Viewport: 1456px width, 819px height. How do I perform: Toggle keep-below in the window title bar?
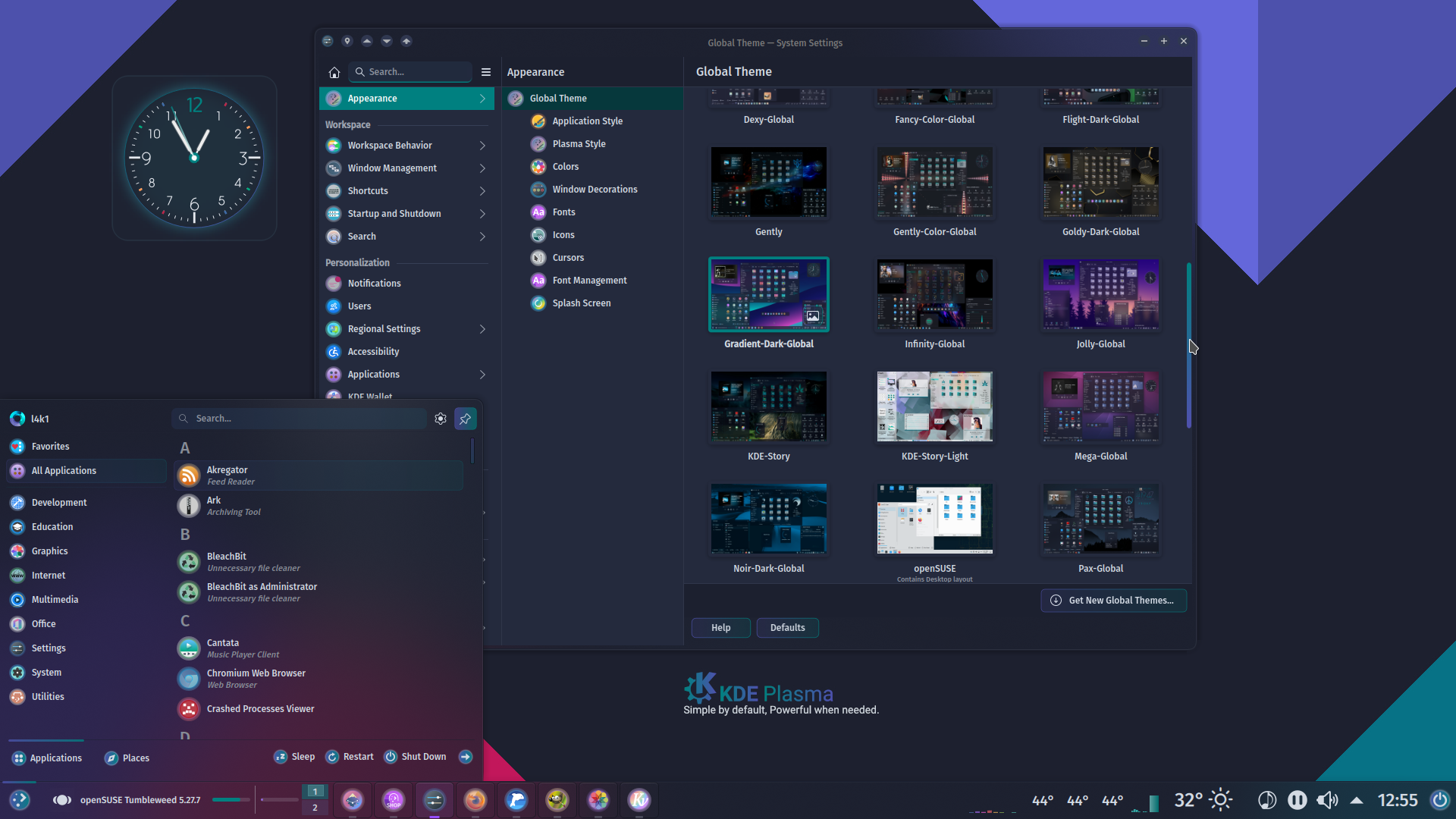coord(387,41)
